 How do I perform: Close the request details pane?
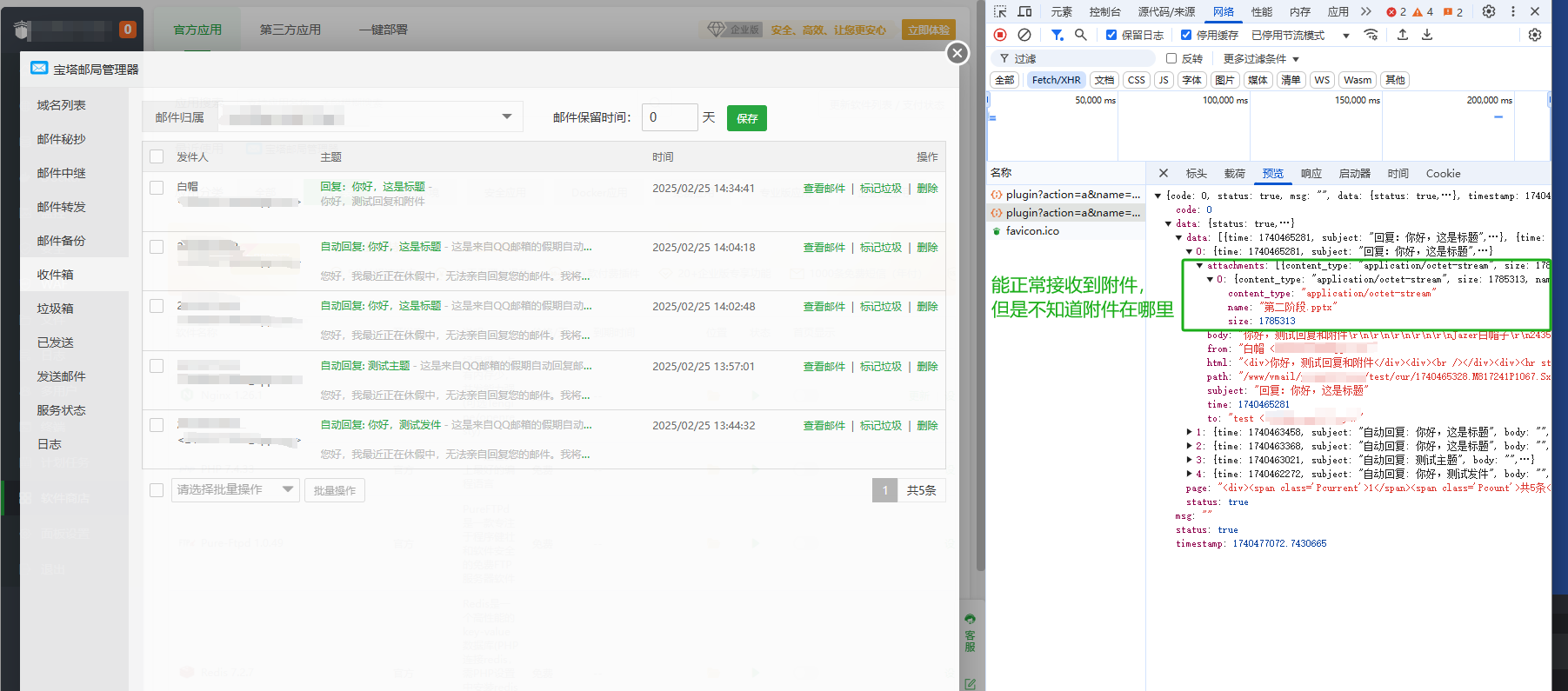pyautogui.click(x=1164, y=173)
